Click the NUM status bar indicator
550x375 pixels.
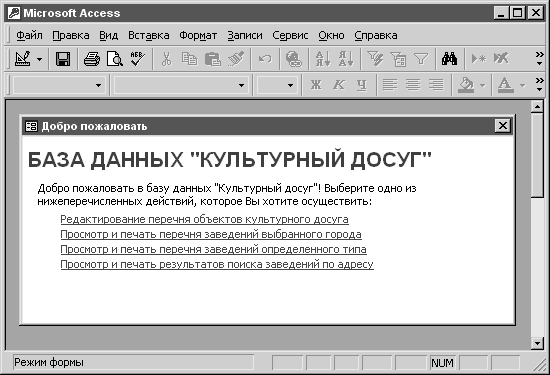tap(442, 363)
